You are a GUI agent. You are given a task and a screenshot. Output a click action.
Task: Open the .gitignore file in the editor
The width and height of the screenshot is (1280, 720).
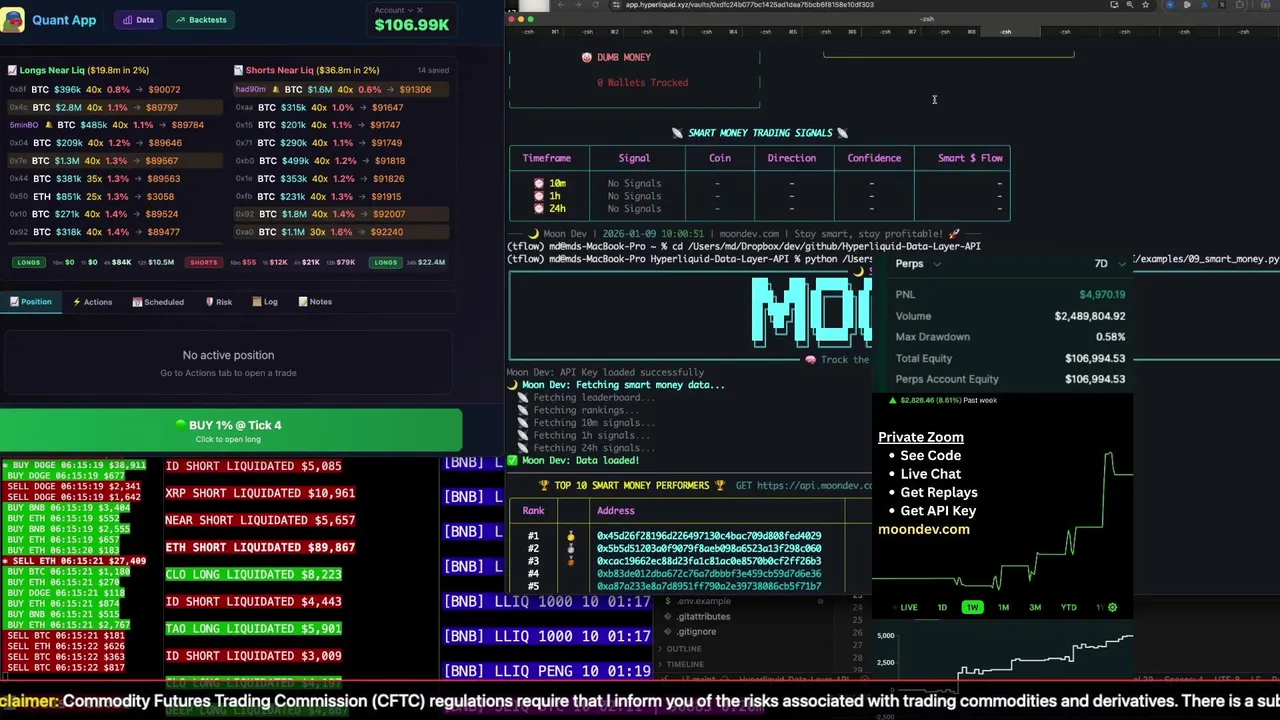[x=696, y=631]
